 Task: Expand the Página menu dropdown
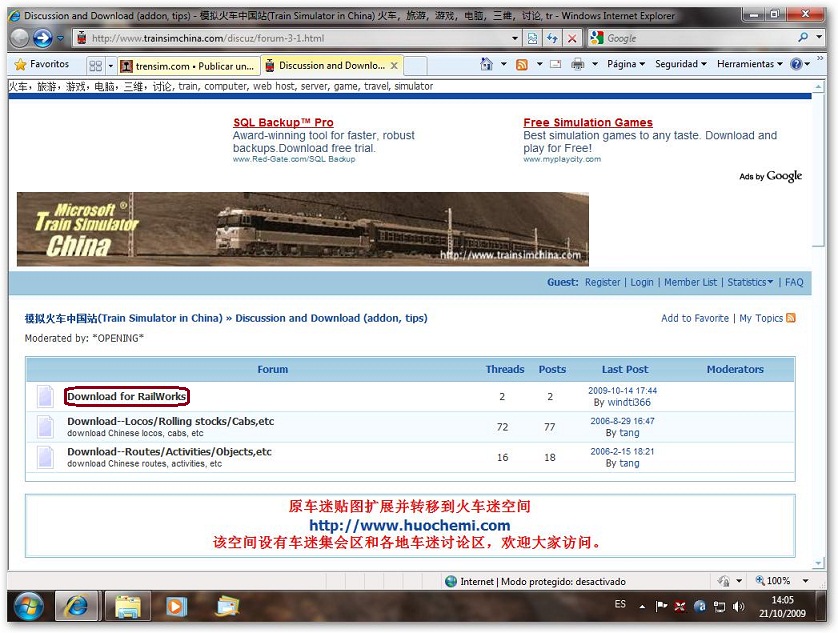pos(626,64)
